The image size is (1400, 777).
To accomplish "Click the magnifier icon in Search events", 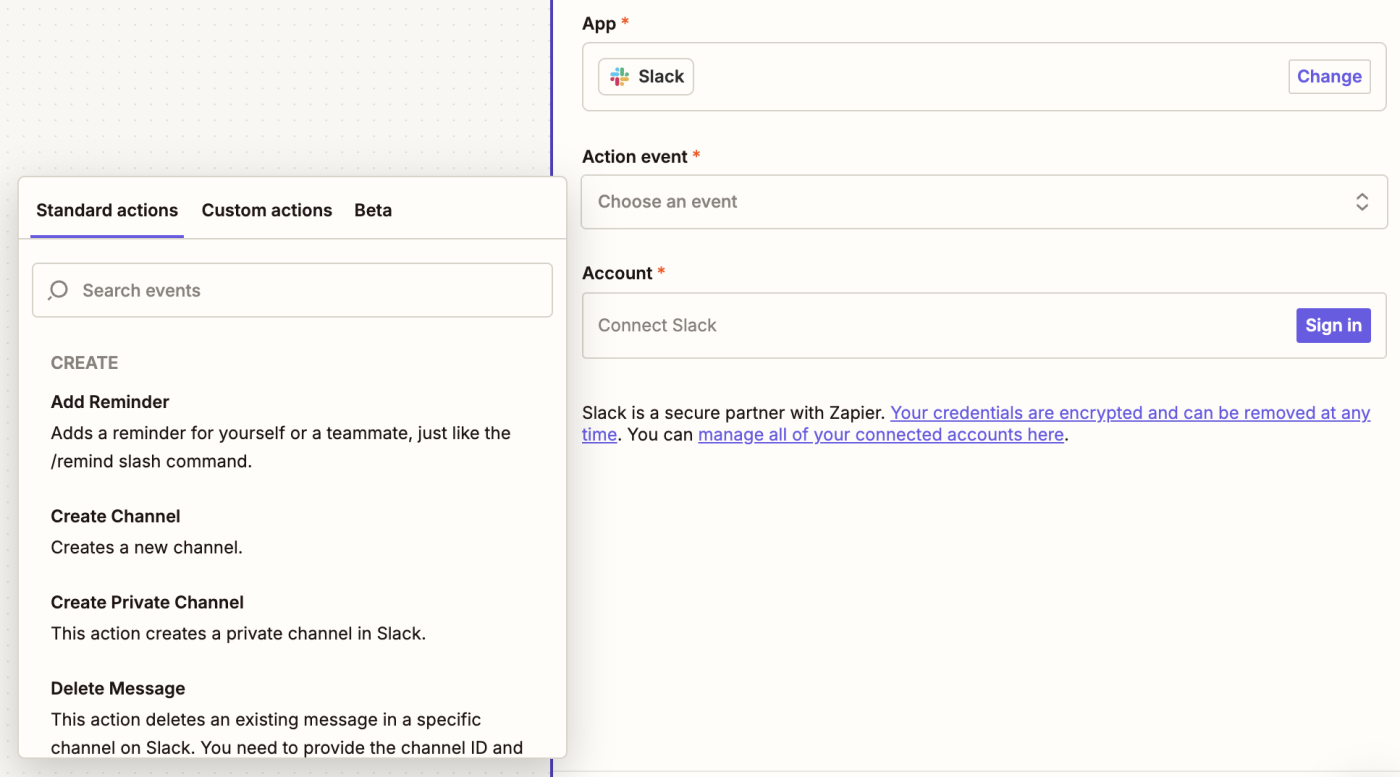I will click(x=58, y=290).
